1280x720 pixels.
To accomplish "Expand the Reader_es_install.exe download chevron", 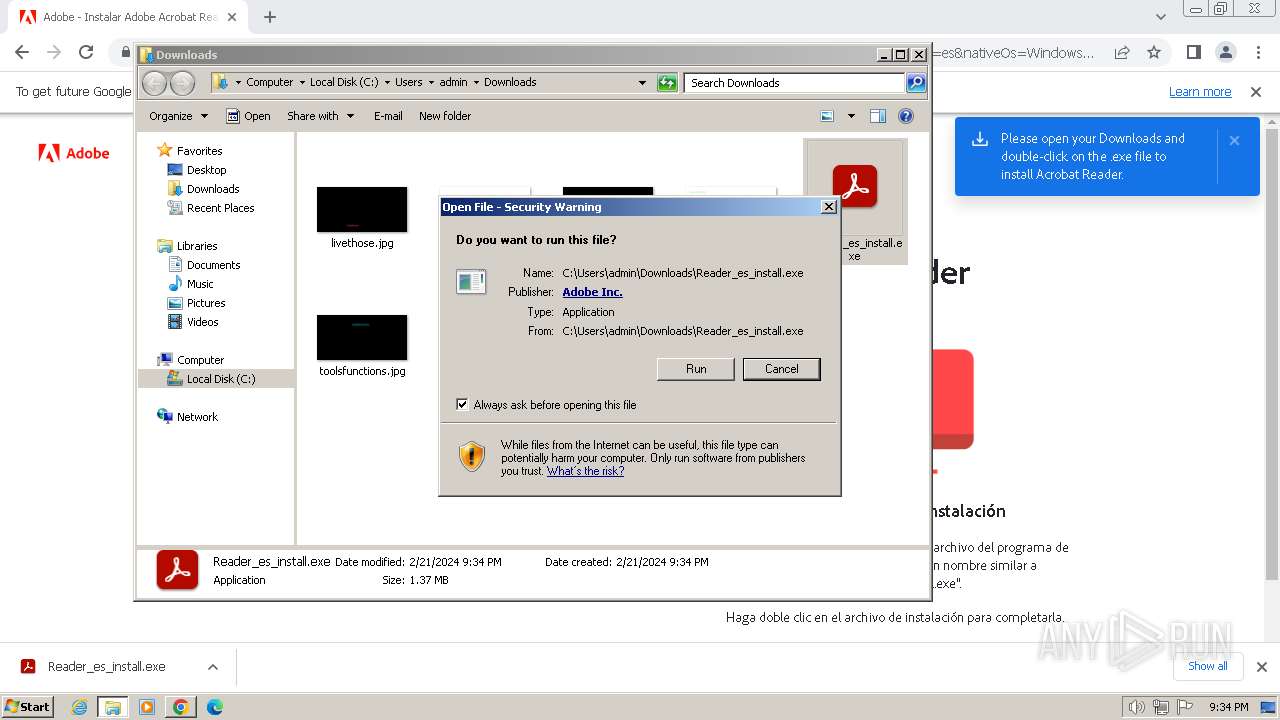I will (x=213, y=667).
